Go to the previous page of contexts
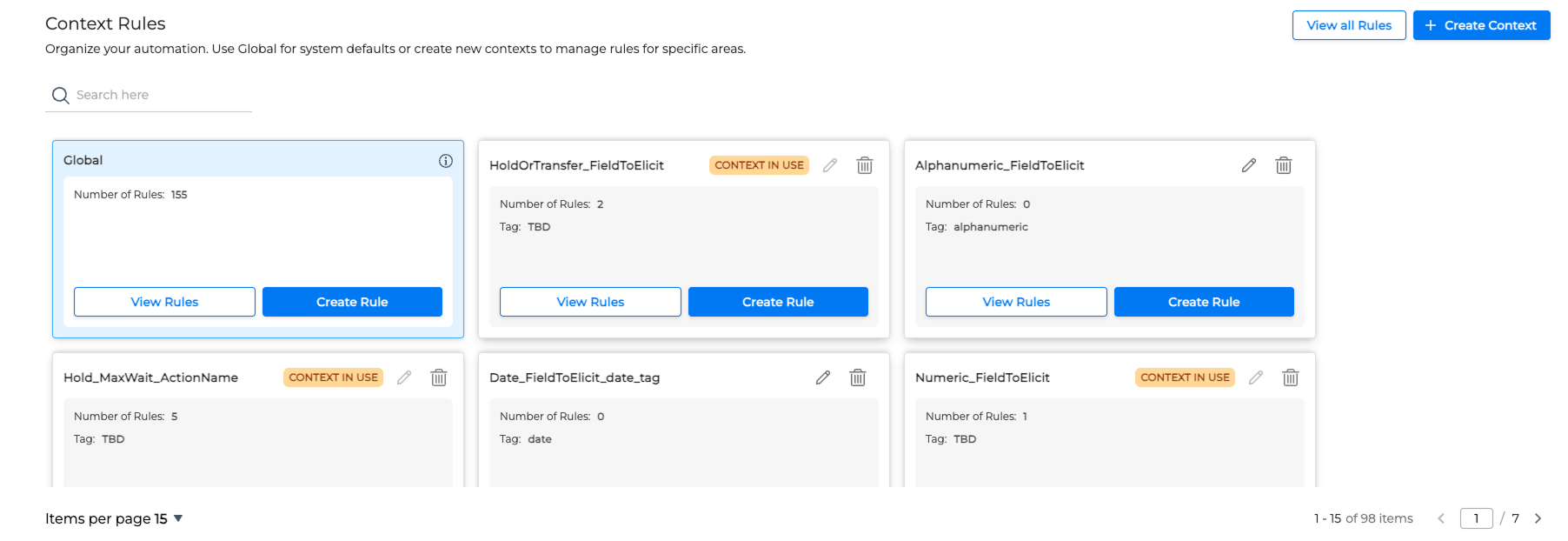The width and height of the screenshot is (1568, 541). tap(1441, 518)
